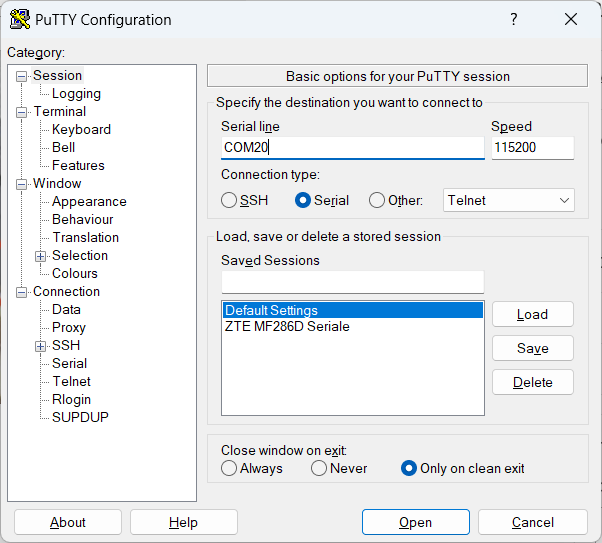Collapse the Terminal category node
This screenshot has width=602, height=543.
click(22, 112)
